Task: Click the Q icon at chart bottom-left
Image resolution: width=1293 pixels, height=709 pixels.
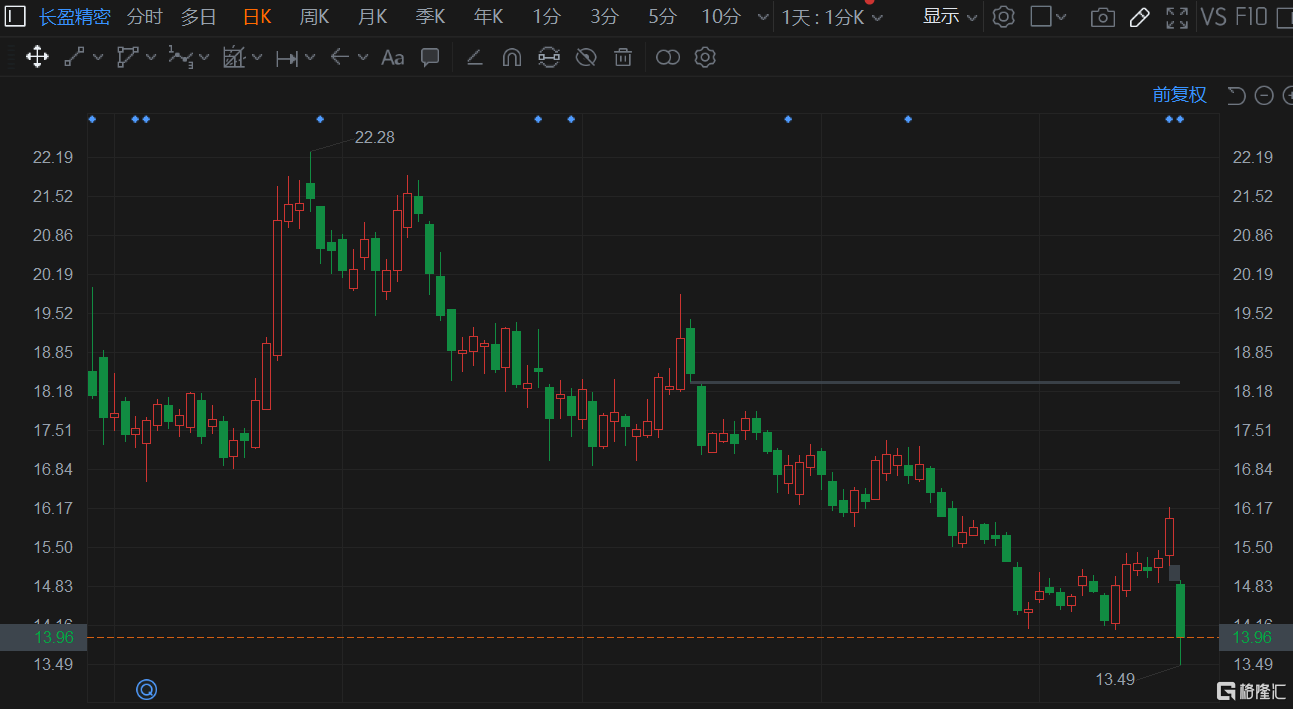Action: click(x=147, y=688)
